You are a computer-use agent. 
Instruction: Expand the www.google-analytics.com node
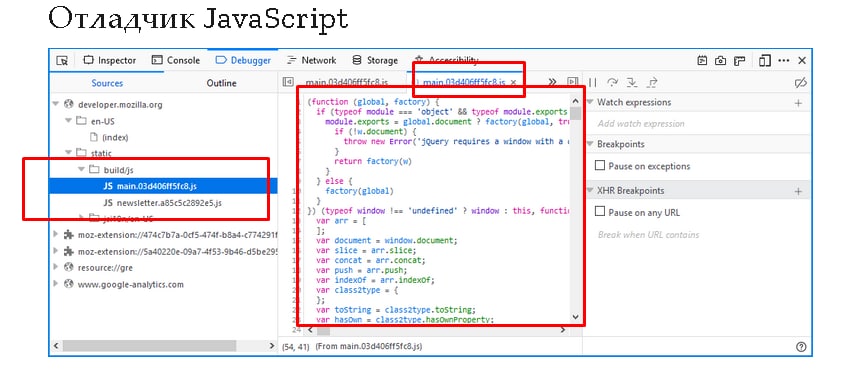tap(55, 284)
